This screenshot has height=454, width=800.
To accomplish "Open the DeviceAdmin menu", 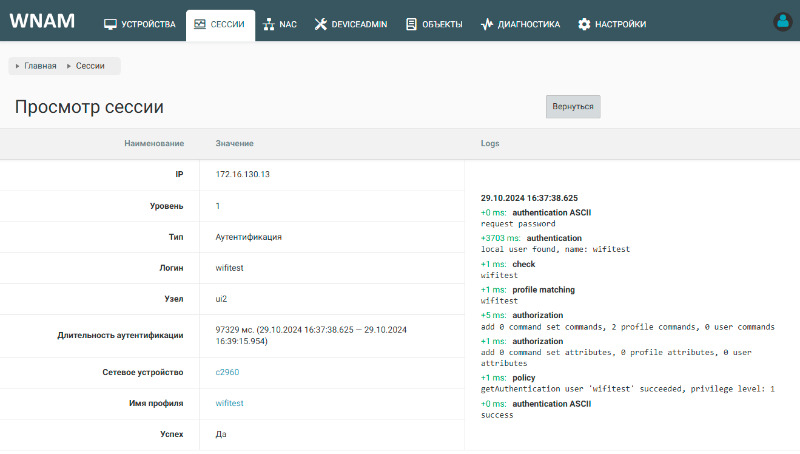I will pos(359,24).
